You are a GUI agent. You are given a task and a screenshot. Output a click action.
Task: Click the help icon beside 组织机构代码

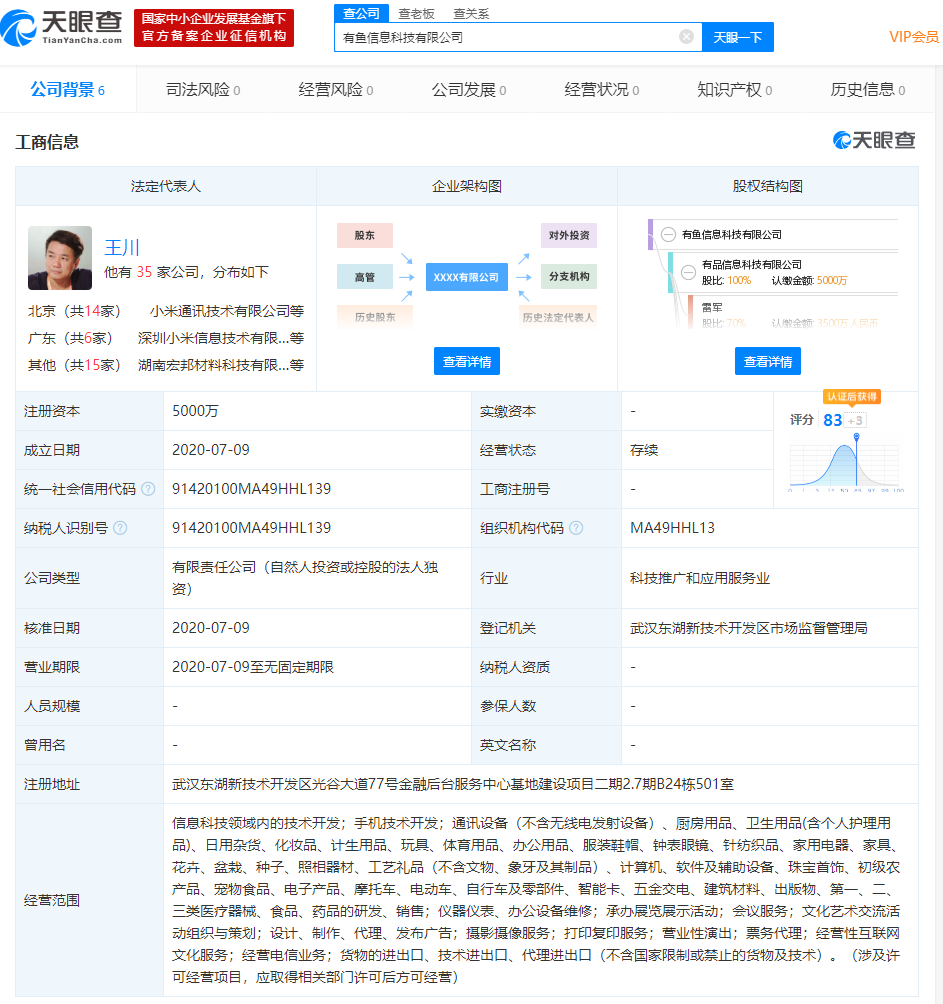click(576, 528)
